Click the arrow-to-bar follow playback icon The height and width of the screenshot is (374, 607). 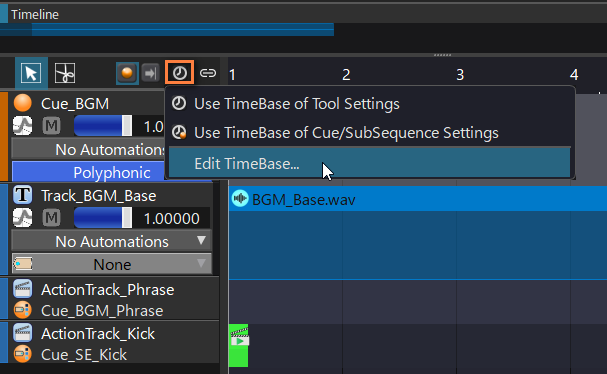coord(150,73)
